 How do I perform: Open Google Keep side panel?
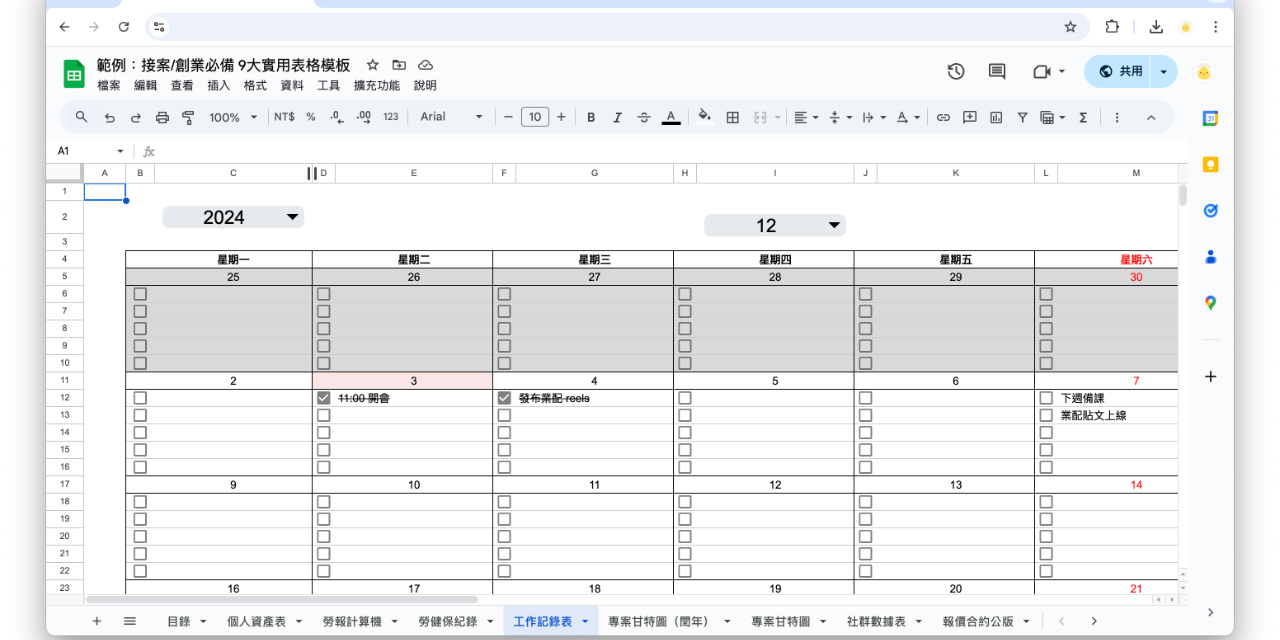[x=1210, y=164]
